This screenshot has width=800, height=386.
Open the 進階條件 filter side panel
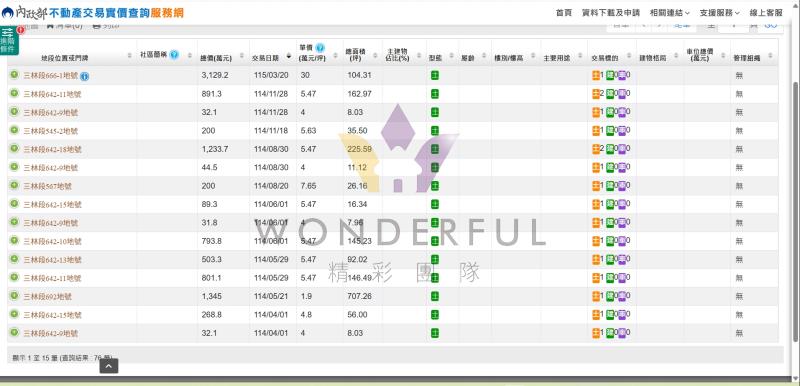pos(9,40)
